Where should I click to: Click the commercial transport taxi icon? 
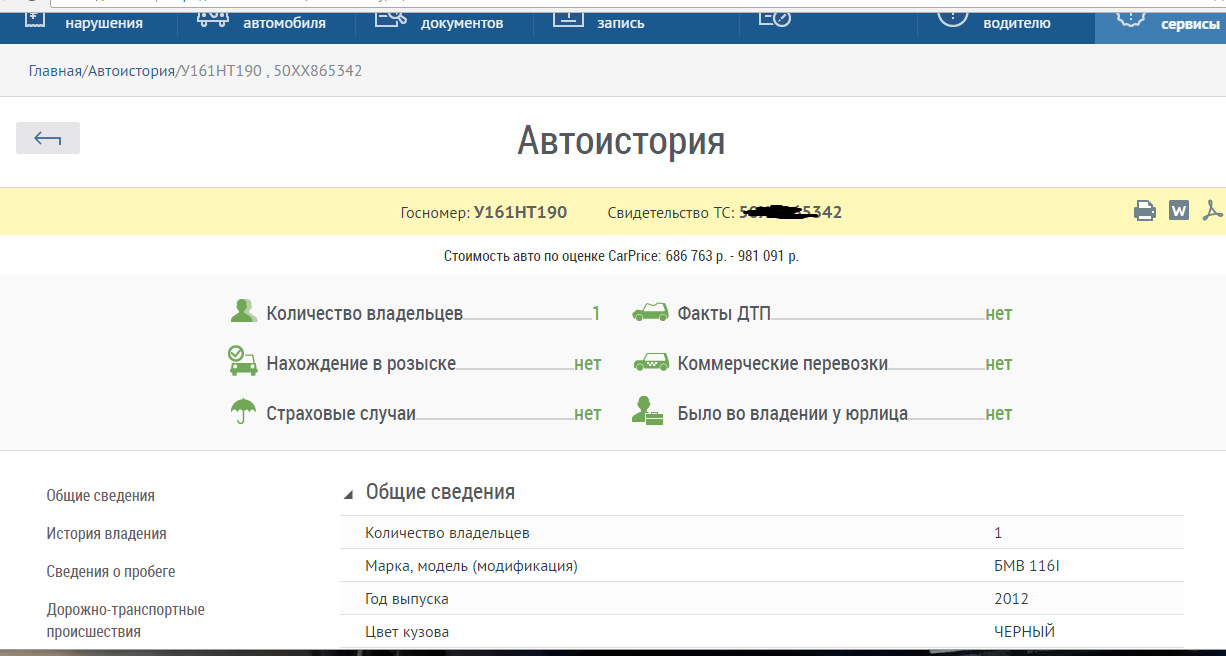[651, 362]
